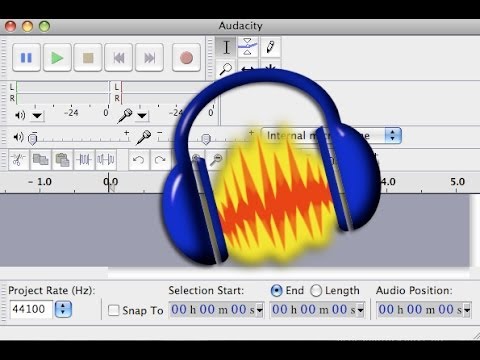This screenshot has height=360, width=480.
Task: Select the End radio button
Action: click(x=276, y=291)
